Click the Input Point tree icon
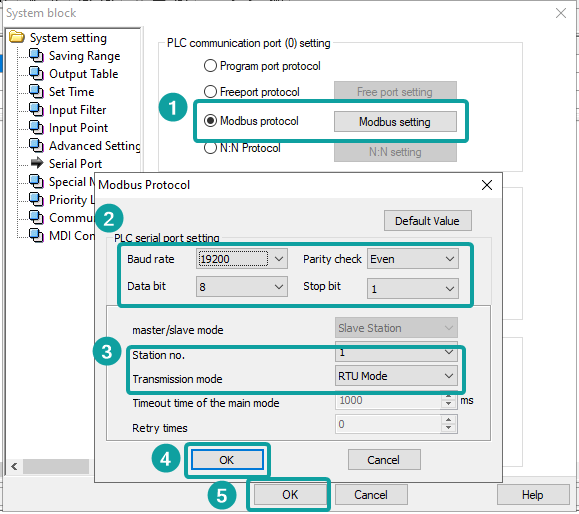 (36, 128)
